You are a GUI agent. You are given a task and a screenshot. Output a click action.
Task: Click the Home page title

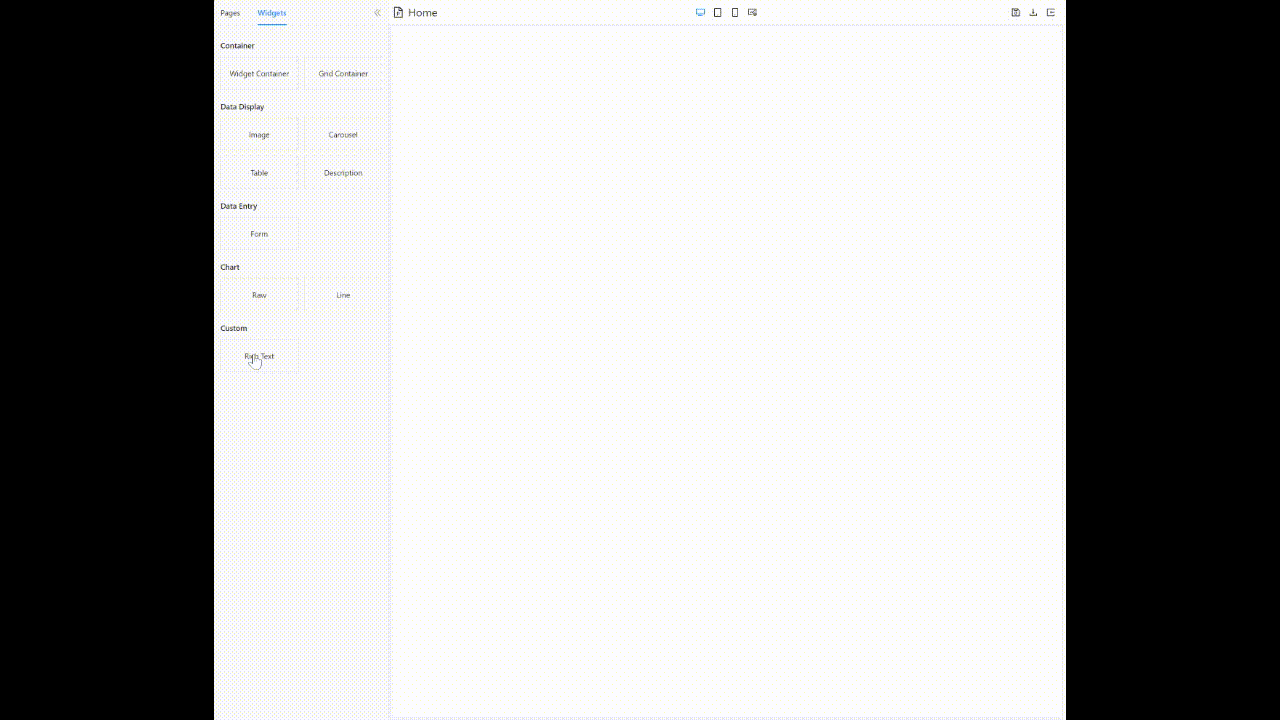pos(422,12)
